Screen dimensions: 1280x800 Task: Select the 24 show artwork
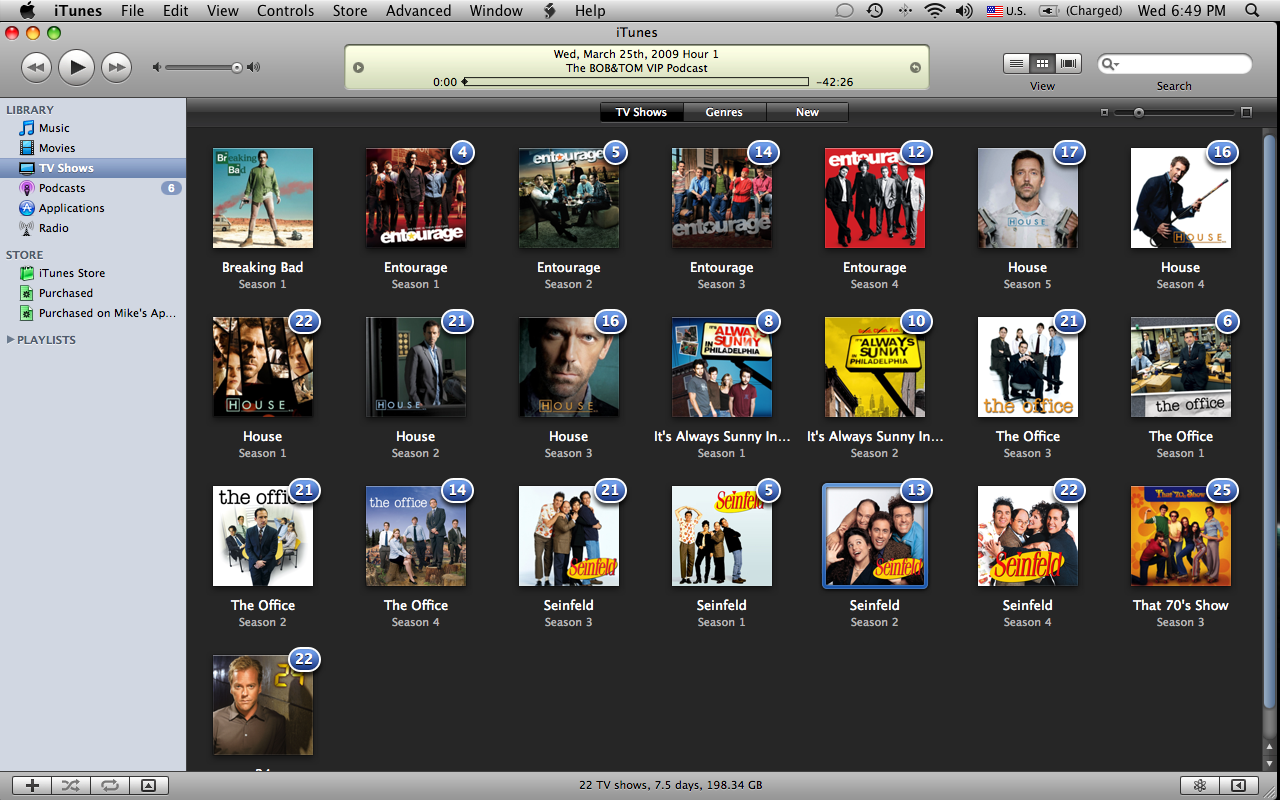pyautogui.click(x=263, y=705)
